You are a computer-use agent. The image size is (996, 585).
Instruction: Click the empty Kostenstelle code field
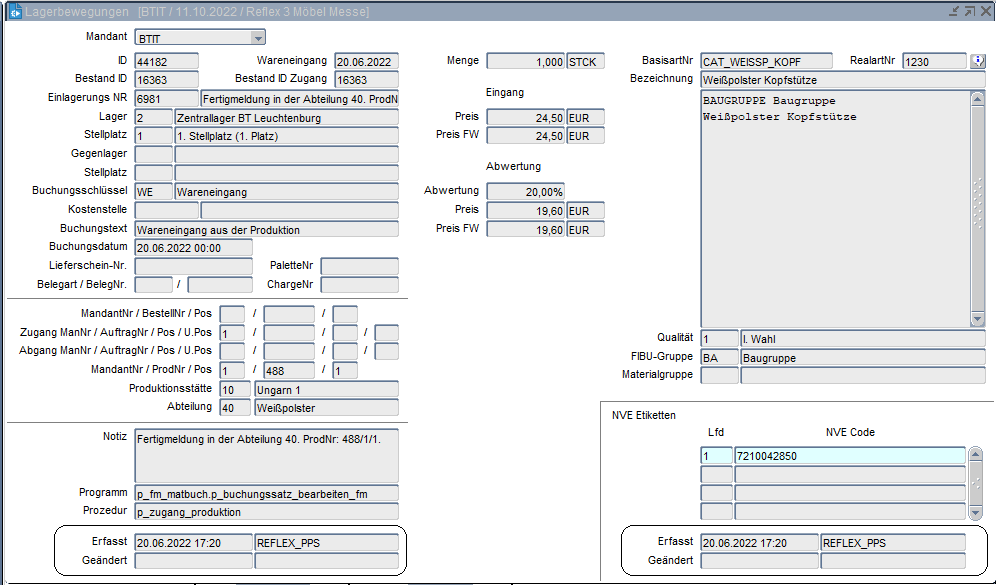(x=166, y=210)
